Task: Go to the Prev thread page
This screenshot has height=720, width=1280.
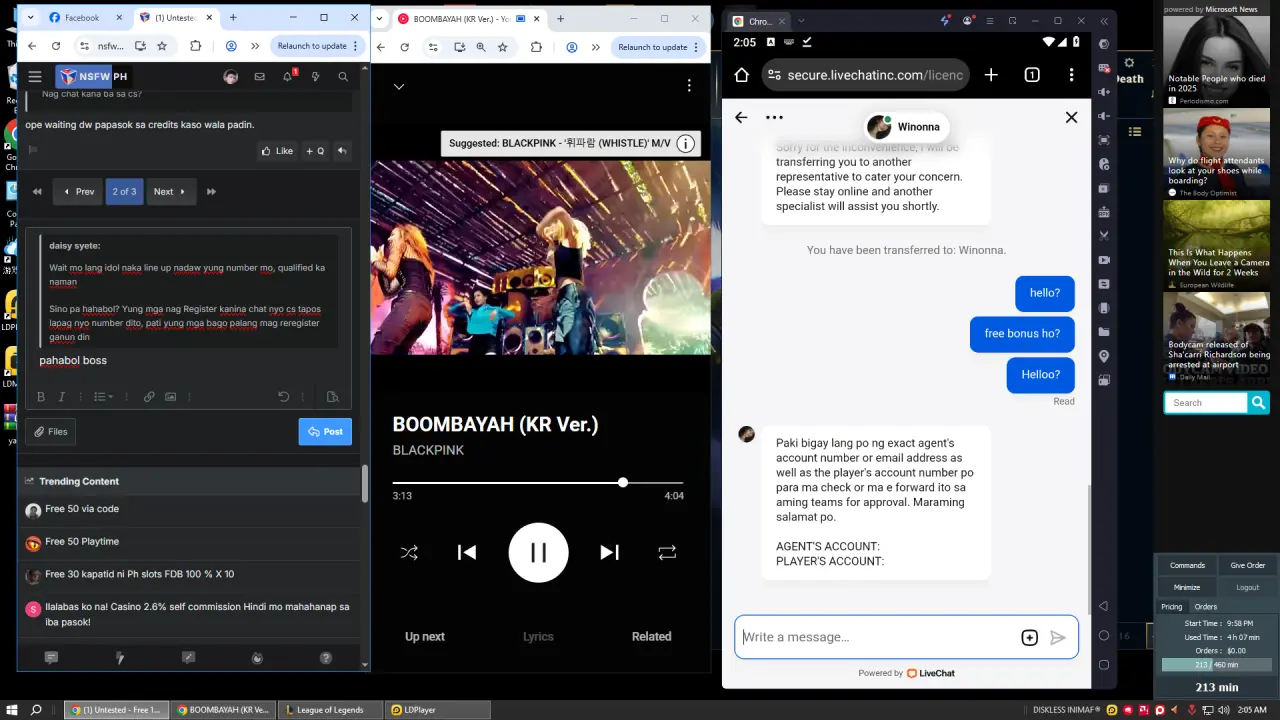Action: (x=79, y=191)
